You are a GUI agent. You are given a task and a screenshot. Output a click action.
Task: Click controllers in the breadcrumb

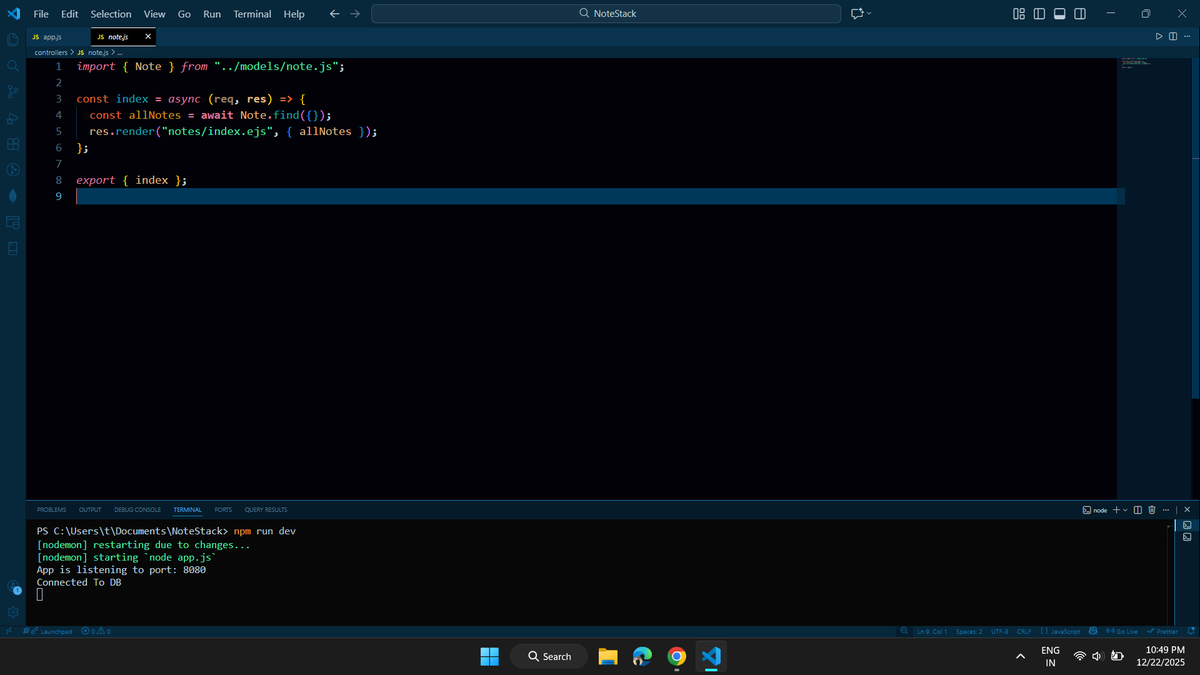pyautogui.click(x=51, y=52)
